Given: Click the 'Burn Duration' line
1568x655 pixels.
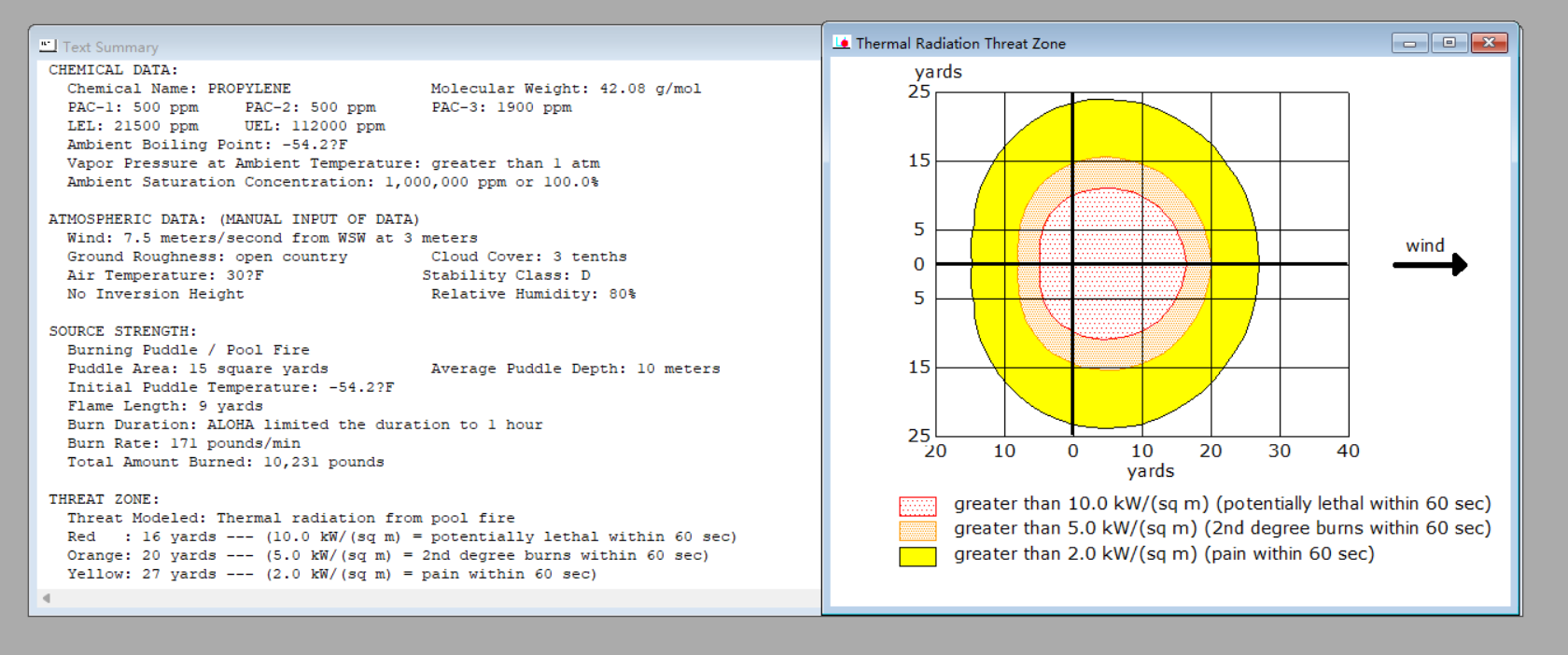Looking at the screenshot, I should pos(305,425).
